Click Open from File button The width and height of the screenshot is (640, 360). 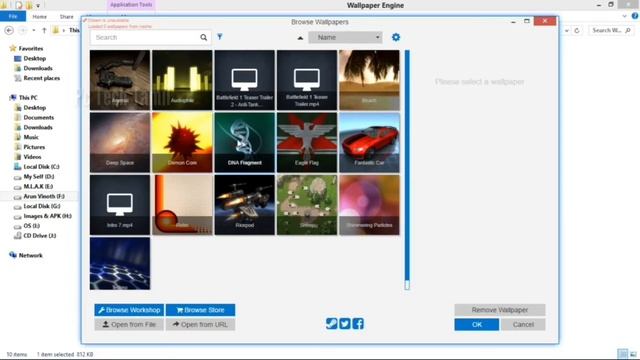coord(129,324)
